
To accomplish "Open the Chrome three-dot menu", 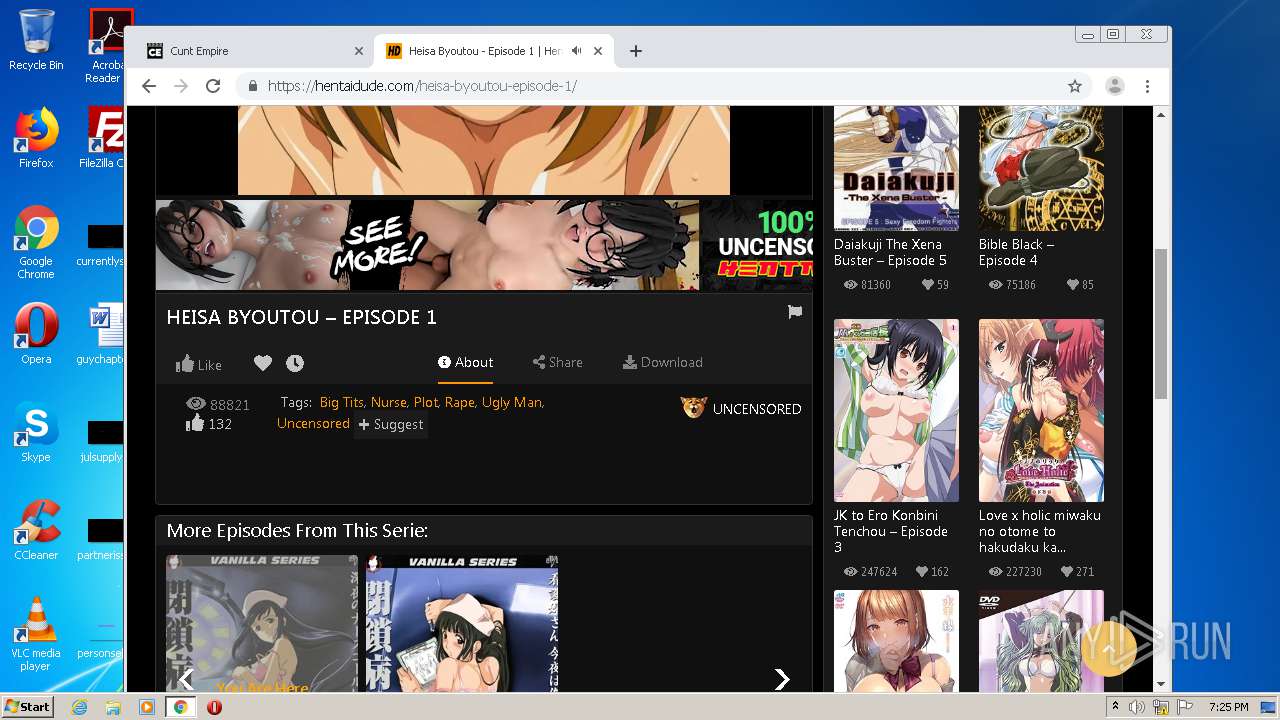I will click(x=1148, y=86).
